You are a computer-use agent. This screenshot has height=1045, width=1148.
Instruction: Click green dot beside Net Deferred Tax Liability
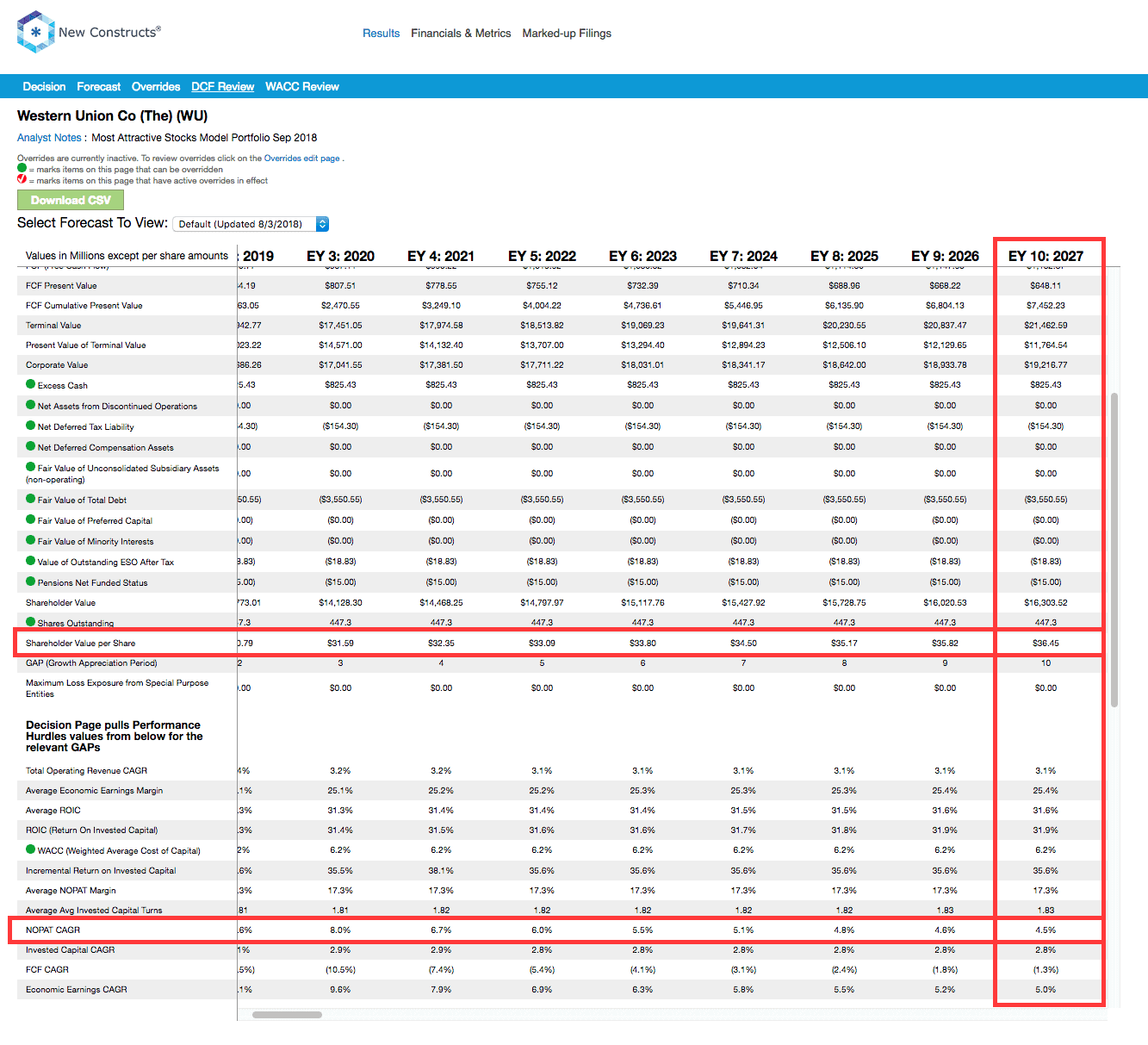pyautogui.click(x=31, y=426)
